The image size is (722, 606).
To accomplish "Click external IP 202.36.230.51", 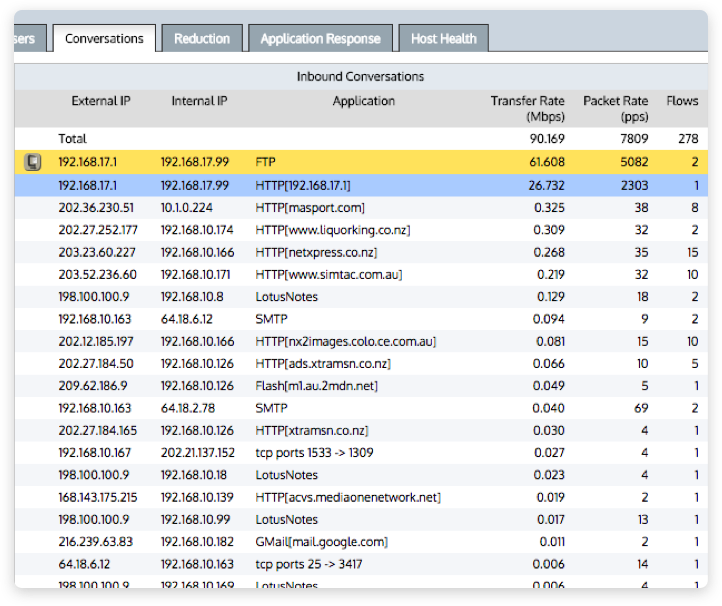I will 95,208.
